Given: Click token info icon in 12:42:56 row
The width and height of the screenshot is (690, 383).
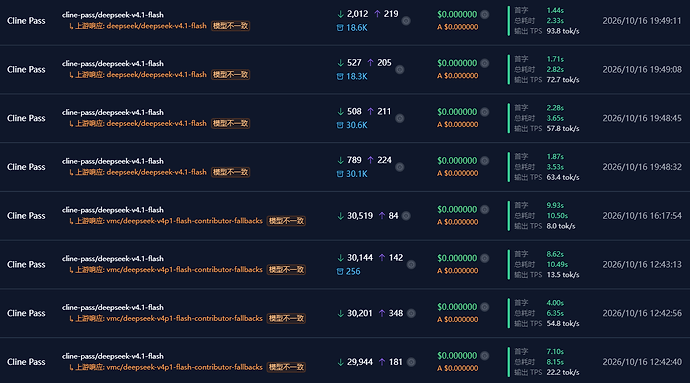Looking at the screenshot, I should (411, 313).
